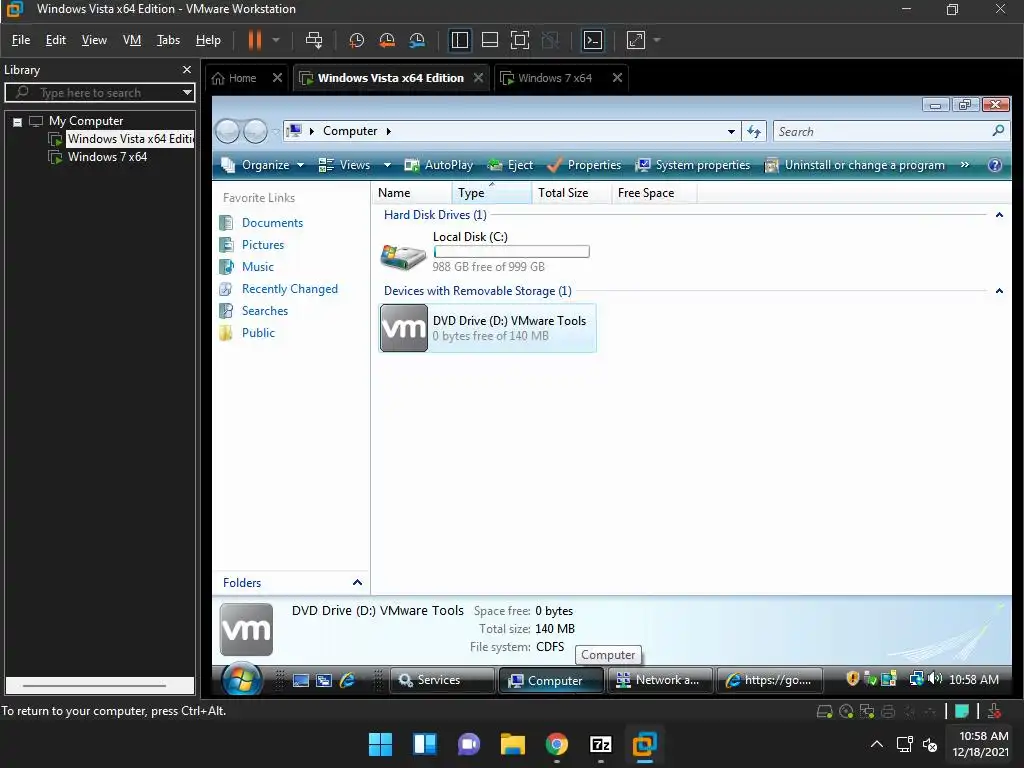This screenshot has height=768, width=1024.
Task: Close the Windows Vista x64 Edition tab
Action: click(x=478, y=78)
